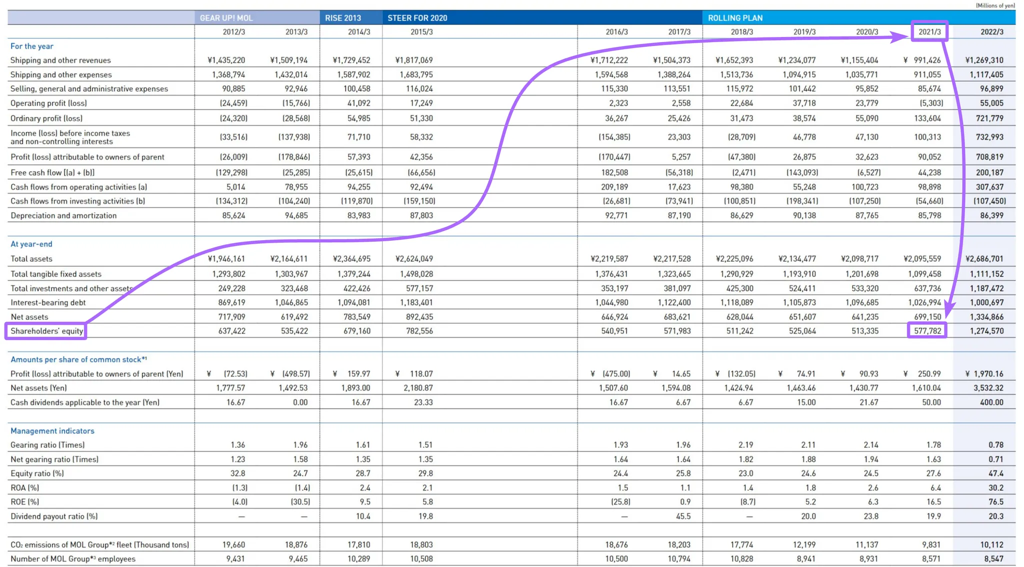Select the 'Management indicators' section heading
This screenshot has width=1024, height=567.
coord(52,431)
